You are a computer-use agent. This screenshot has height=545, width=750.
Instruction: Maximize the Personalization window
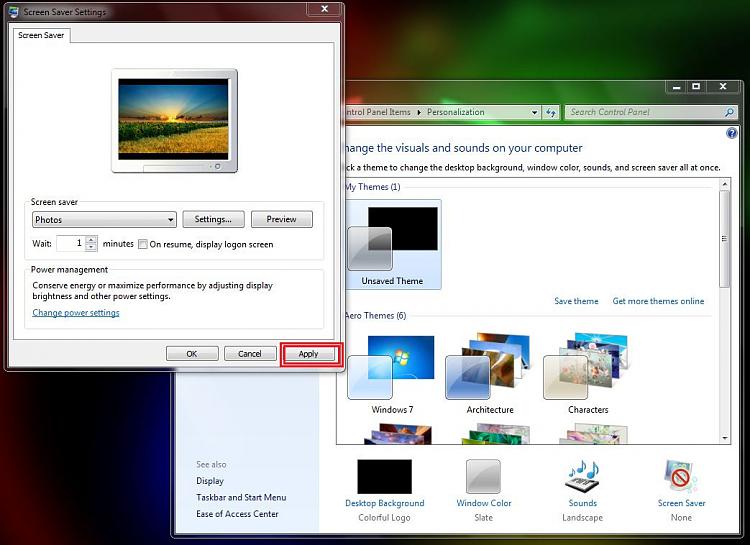point(696,87)
